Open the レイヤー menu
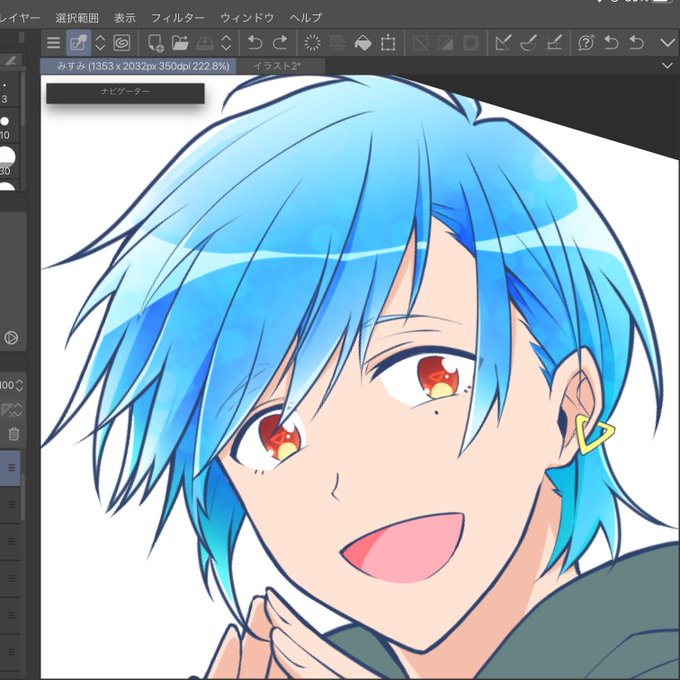 click(20, 18)
